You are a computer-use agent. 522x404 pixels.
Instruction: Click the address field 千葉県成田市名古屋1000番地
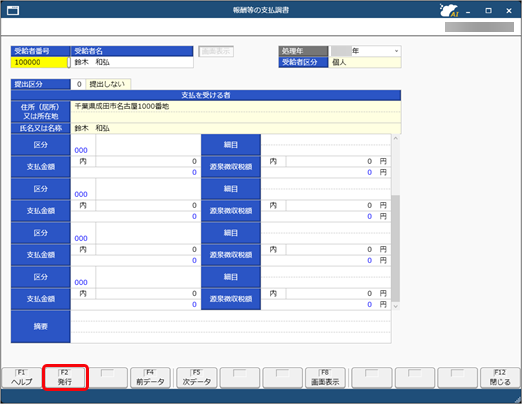click(x=236, y=106)
